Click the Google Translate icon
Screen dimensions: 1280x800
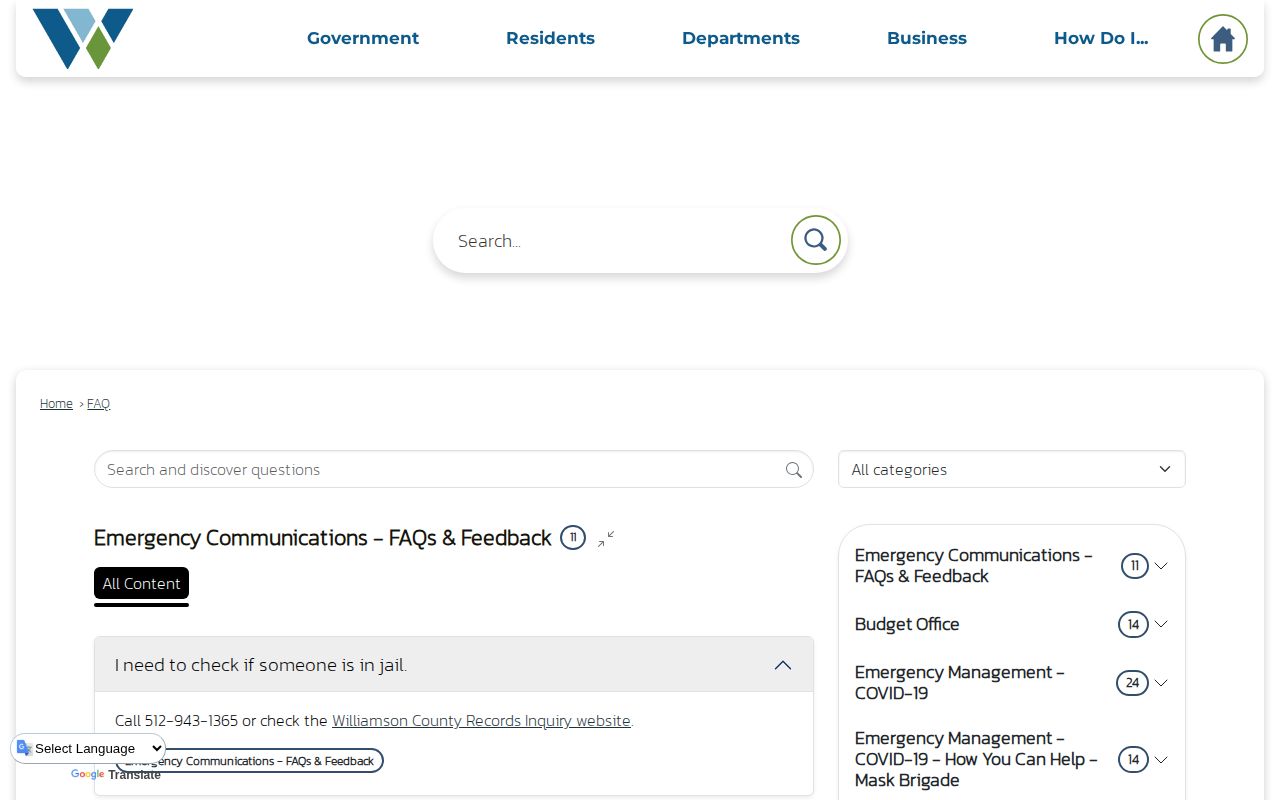[x=25, y=748]
